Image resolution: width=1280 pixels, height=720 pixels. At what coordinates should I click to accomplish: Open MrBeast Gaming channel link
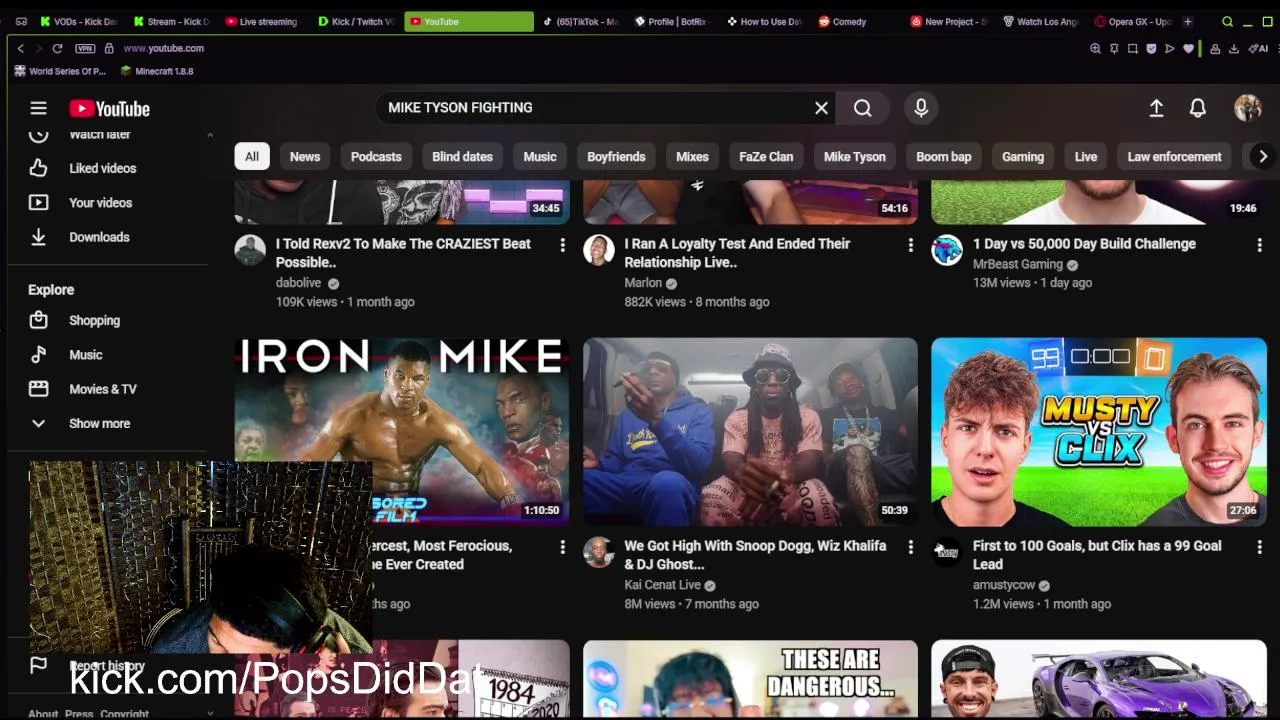coord(1017,264)
